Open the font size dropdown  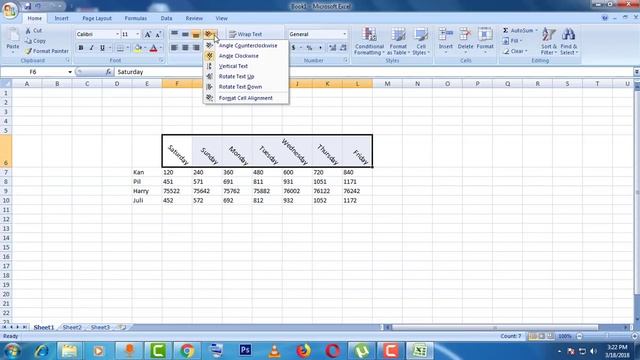(x=138, y=34)
